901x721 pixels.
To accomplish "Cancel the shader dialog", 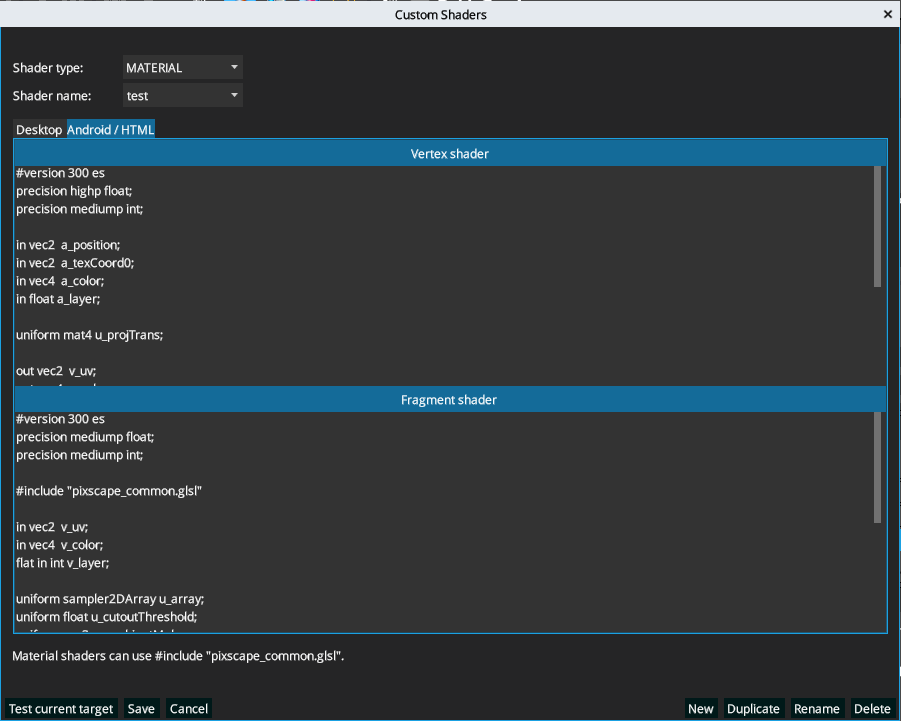I will point(188,708).
